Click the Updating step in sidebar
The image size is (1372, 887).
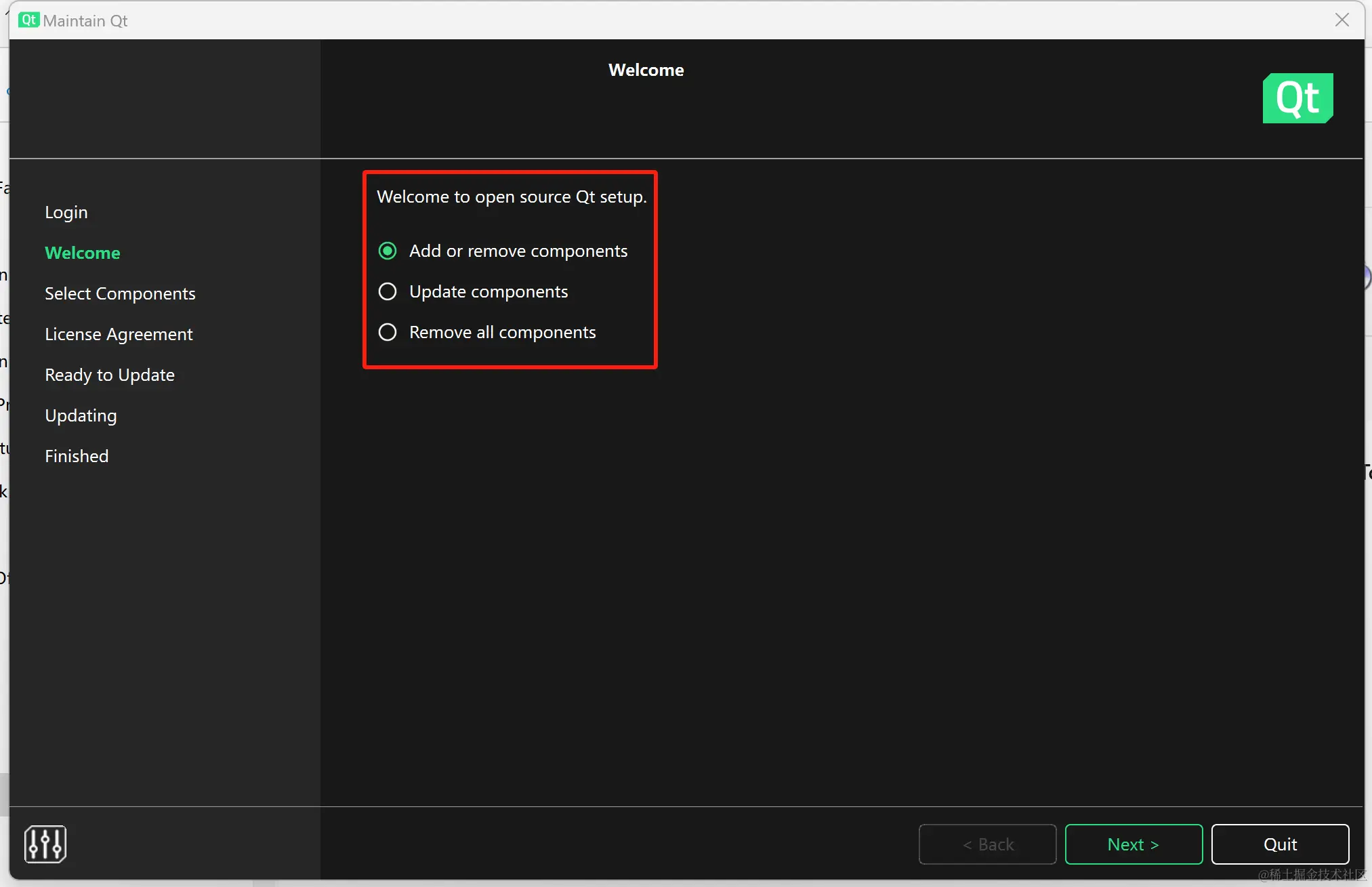click(81, 416)
